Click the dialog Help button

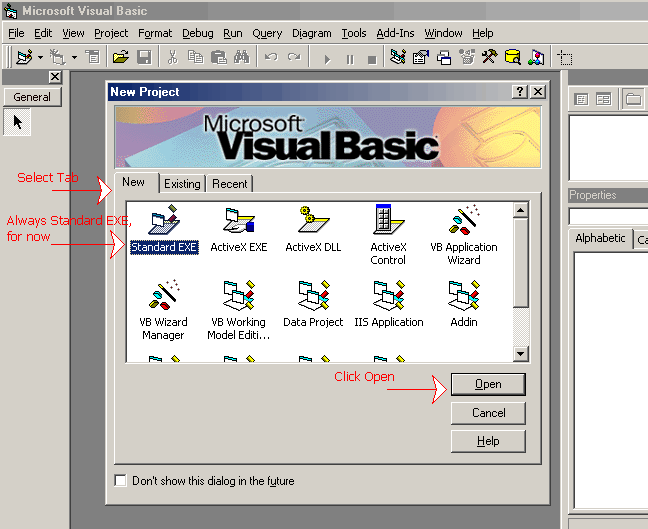[x=488, y=441]
